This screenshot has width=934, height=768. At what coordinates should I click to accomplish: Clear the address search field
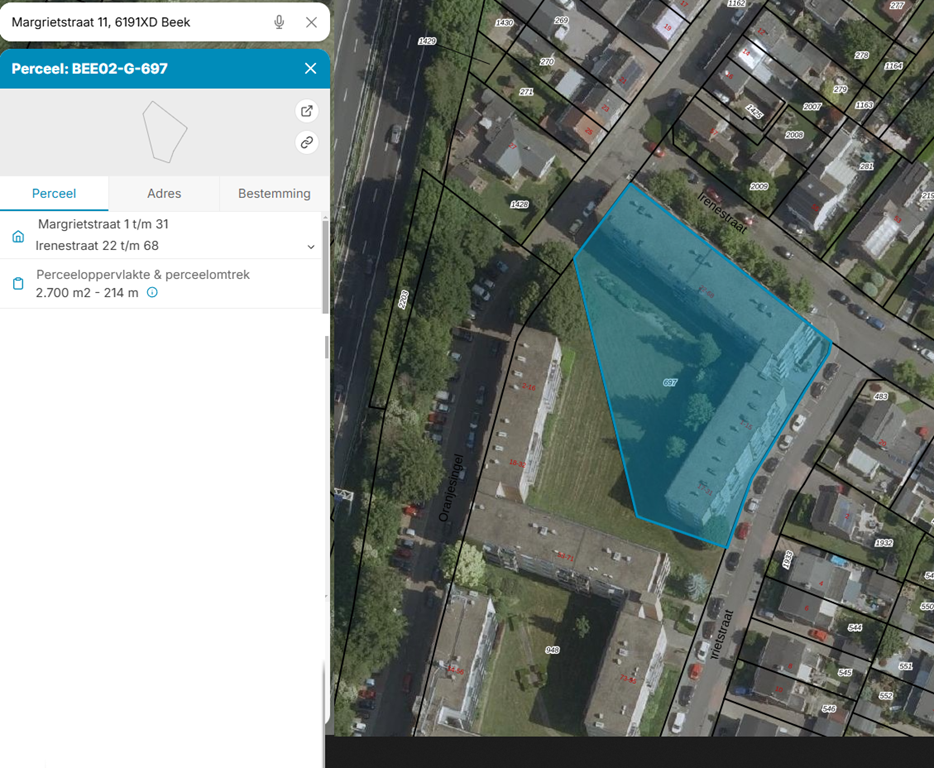pyautogui.click(x=311, y=22)
